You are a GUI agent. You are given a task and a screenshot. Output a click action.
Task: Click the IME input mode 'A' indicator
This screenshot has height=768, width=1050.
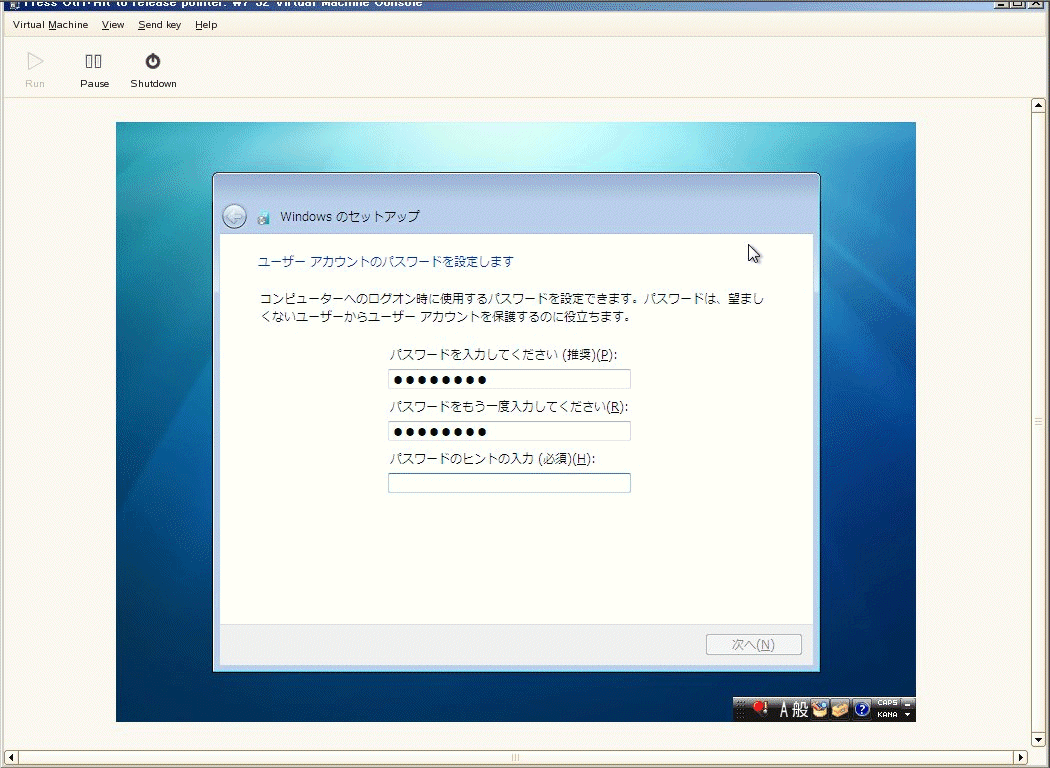pyautogui.click(x=783, y=709)
